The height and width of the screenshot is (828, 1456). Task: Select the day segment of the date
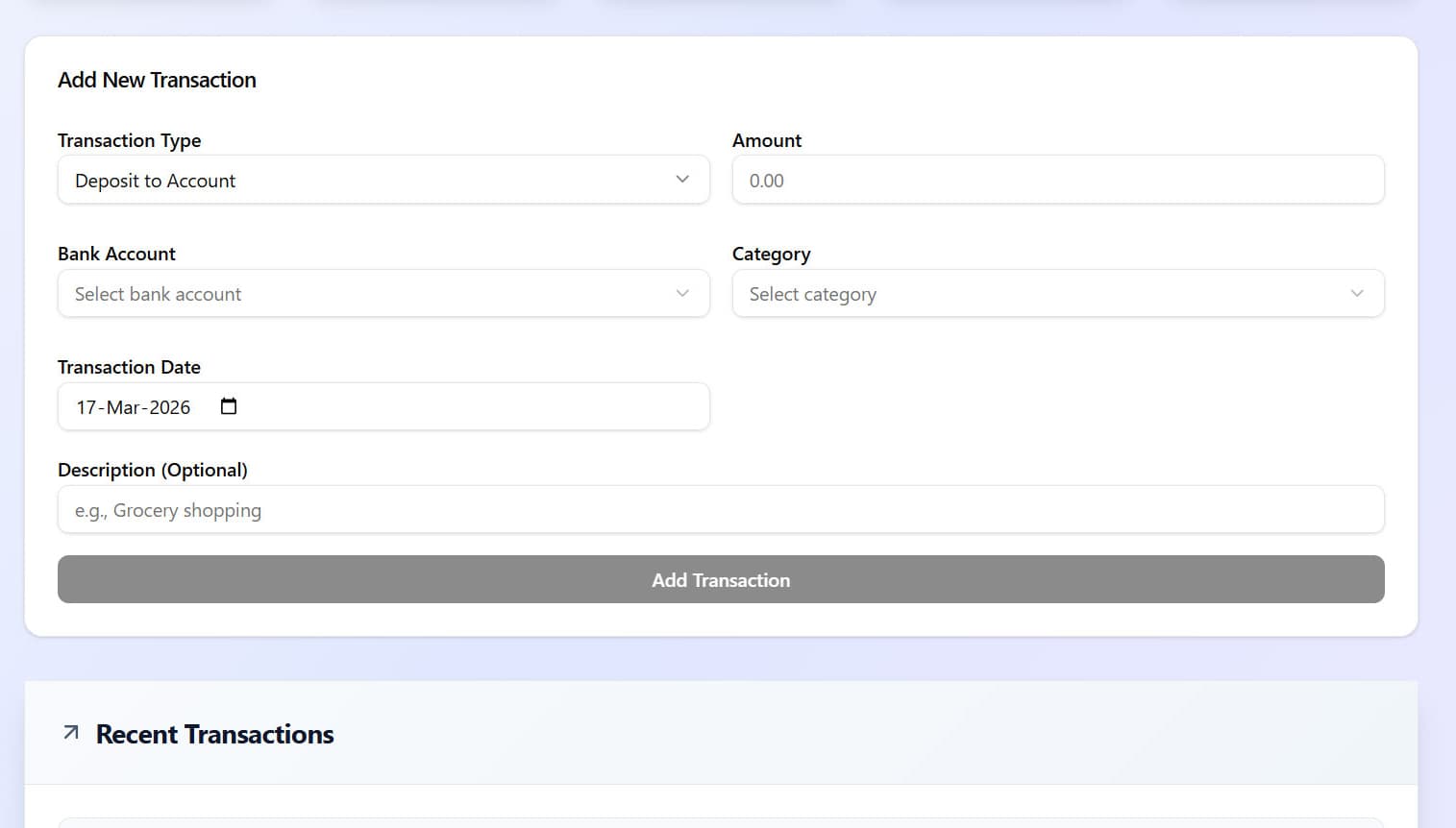coord(85,407)
